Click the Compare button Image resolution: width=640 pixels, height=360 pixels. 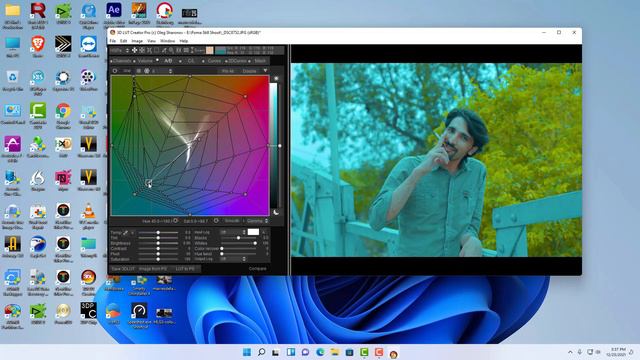pyautogui.click(x=258, y=269)
